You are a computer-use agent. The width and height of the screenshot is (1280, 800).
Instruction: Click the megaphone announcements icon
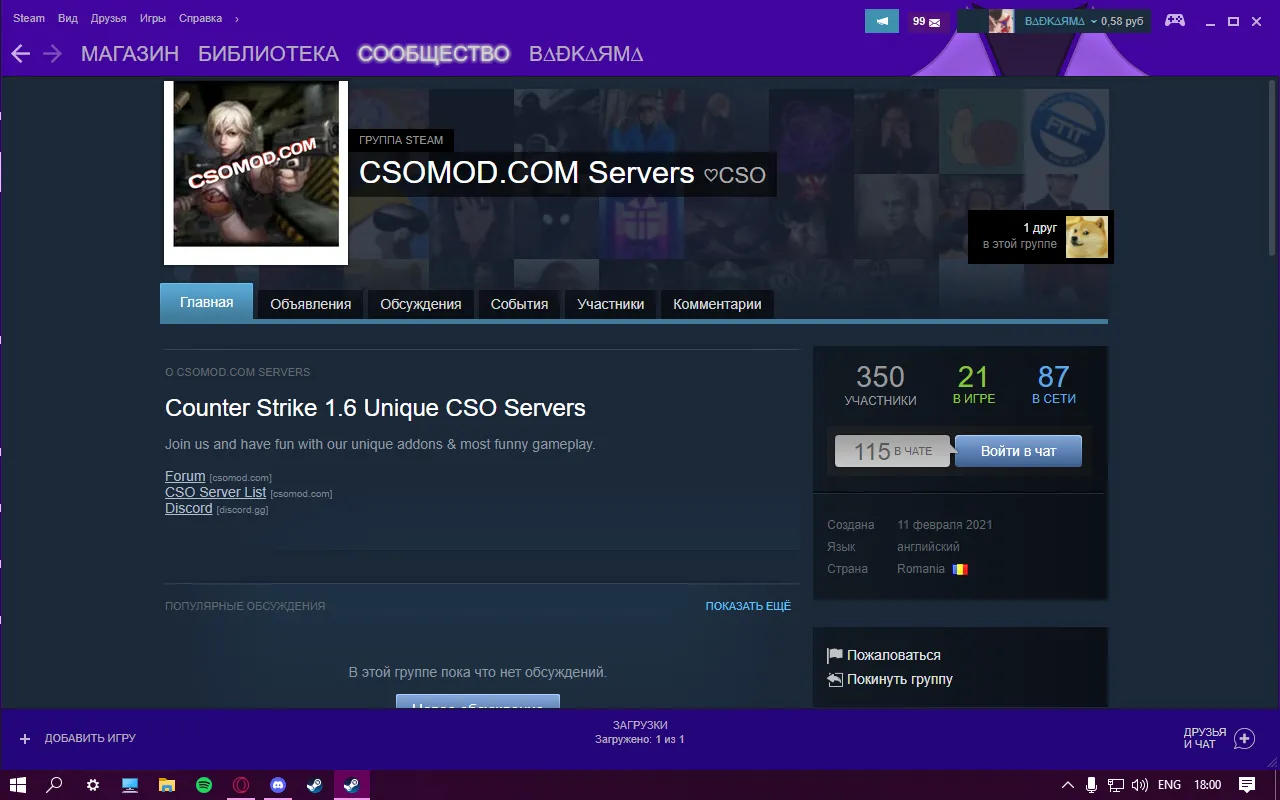882,21
